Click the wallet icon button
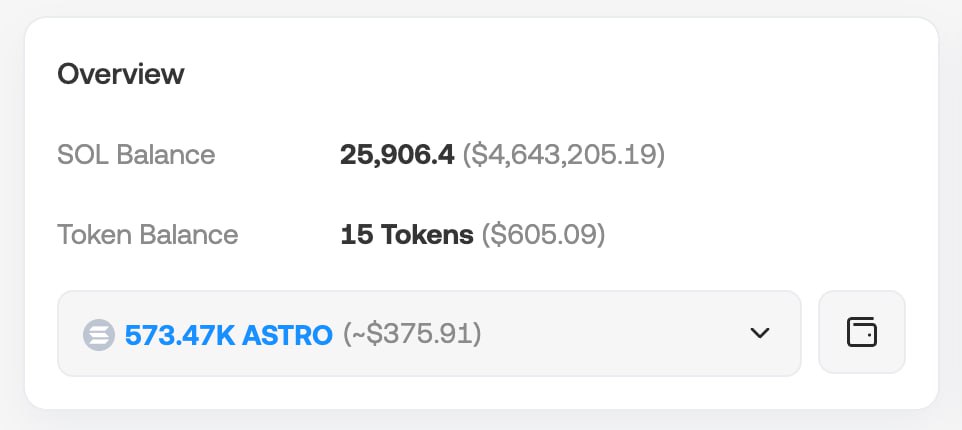Screen dimensions: 962x430 (861, 333)
